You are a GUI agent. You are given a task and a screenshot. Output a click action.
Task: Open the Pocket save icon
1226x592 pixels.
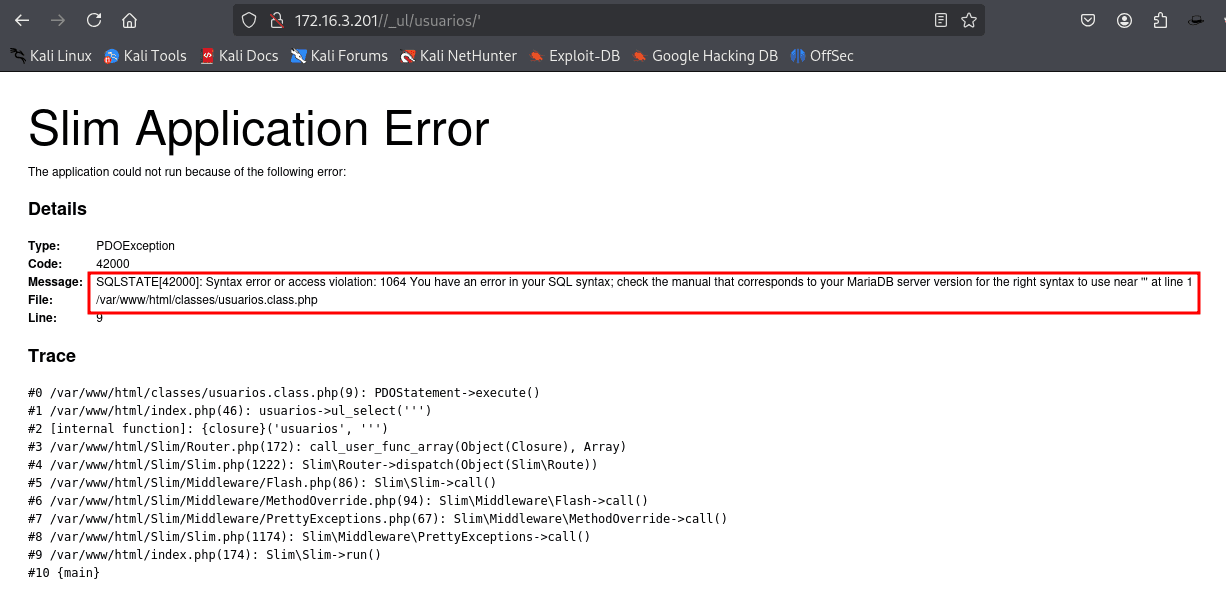[1089, 20]
